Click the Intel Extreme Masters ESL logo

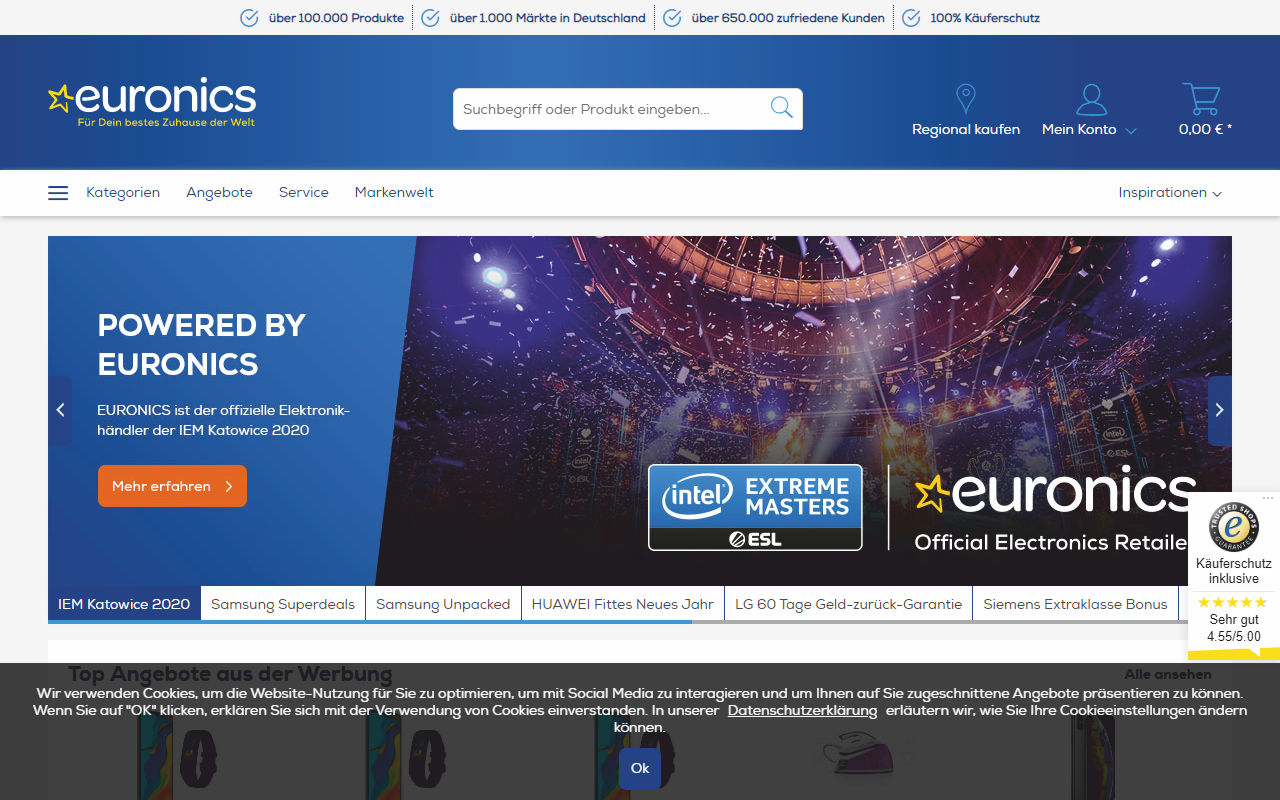tap(755, 507)
